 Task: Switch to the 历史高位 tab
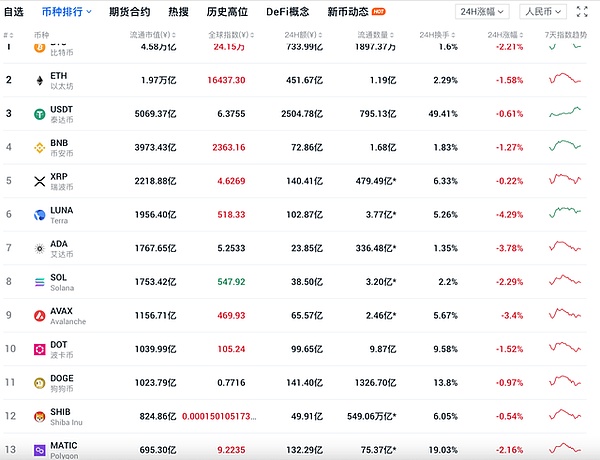click(x=227, y=12)
